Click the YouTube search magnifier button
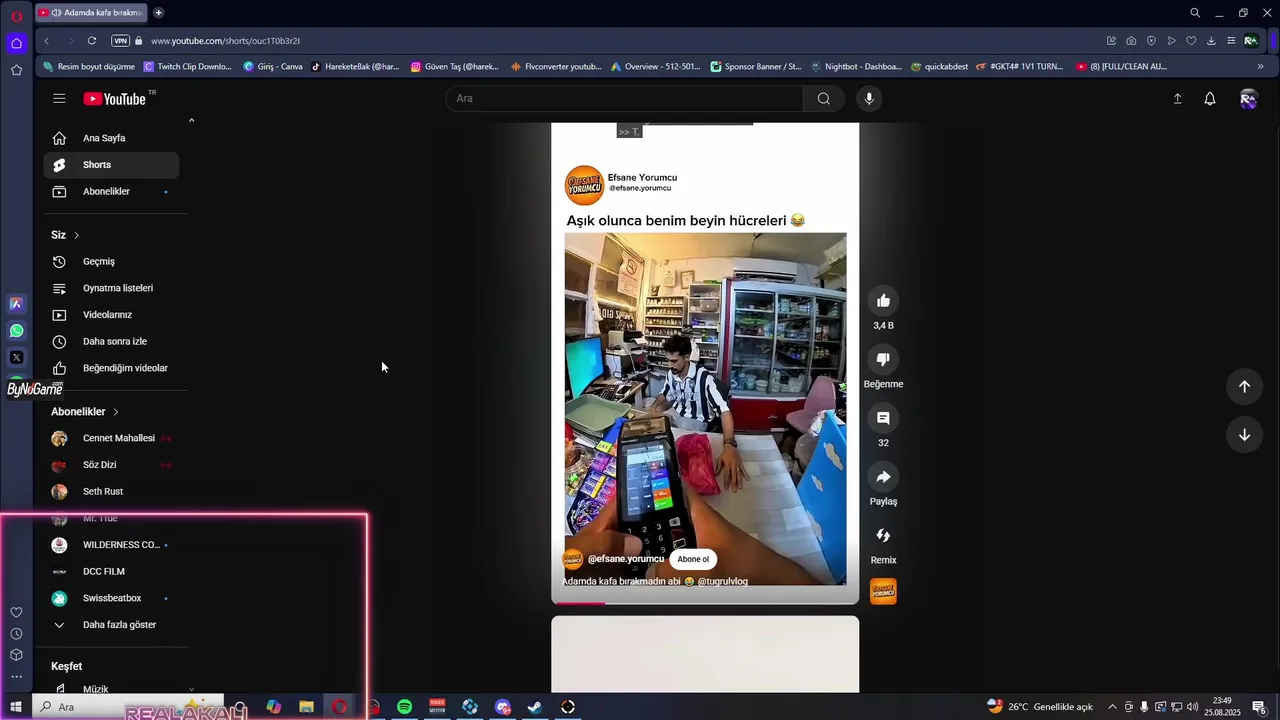1280x720 pixels. (x=823, y=98)
